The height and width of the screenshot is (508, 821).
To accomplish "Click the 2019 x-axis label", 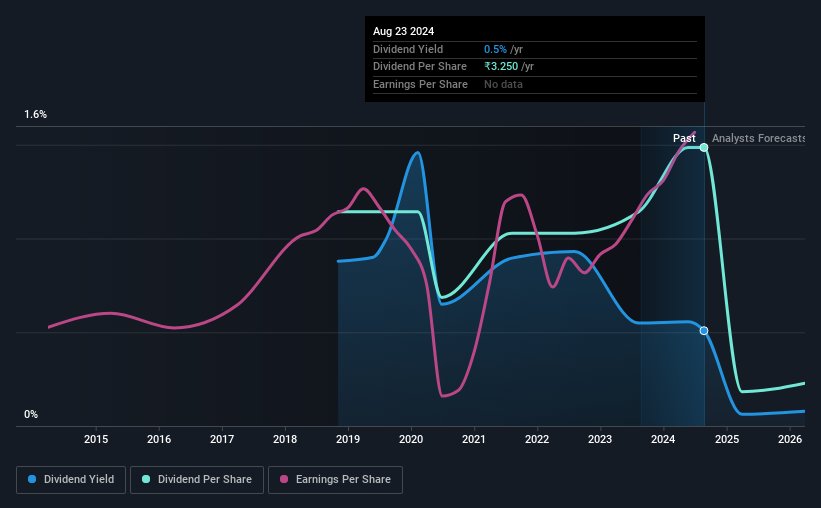I will pyautogui.click(x=348, y=439).
